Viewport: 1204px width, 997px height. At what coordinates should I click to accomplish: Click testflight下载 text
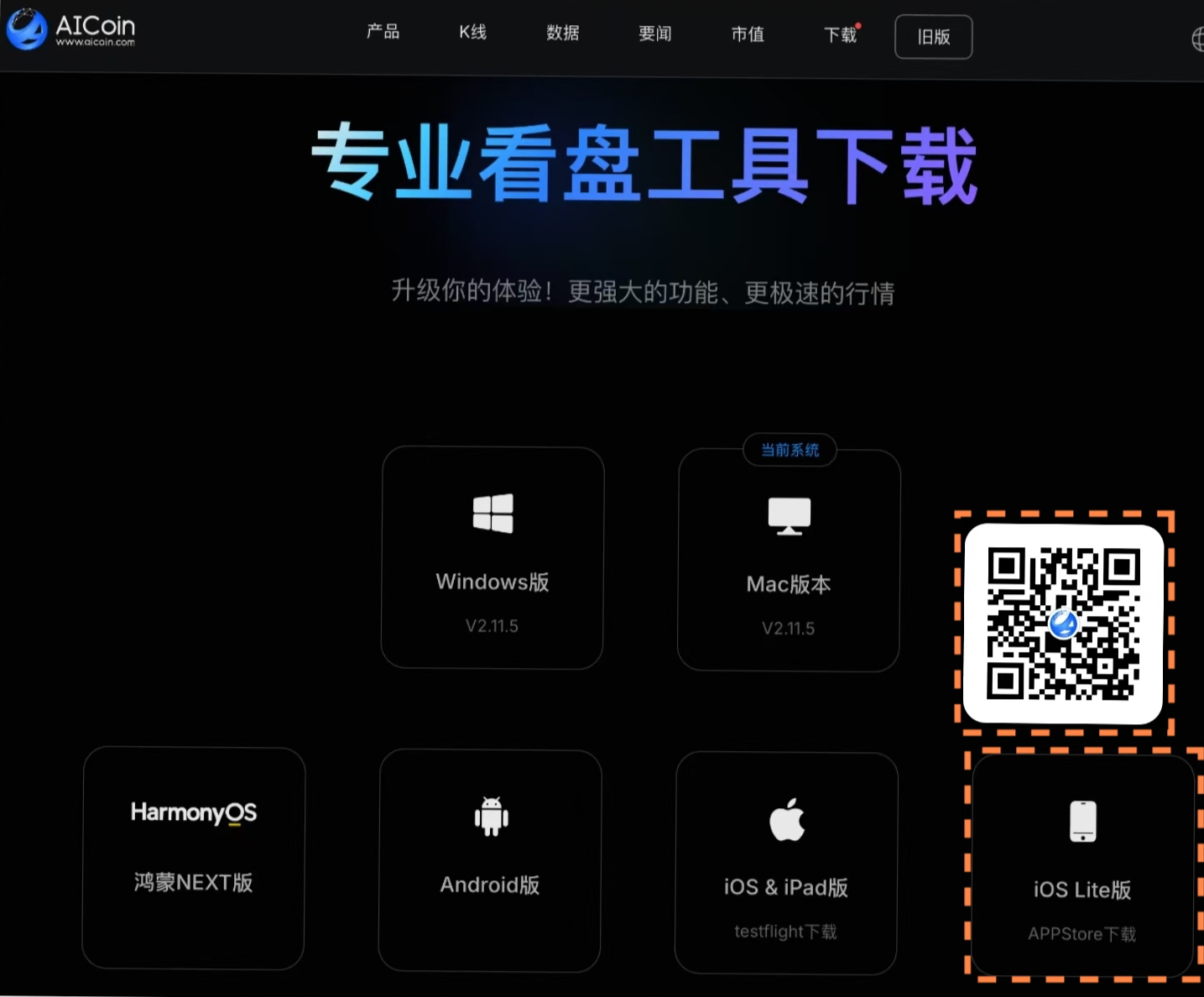click(x=786, y=932)
